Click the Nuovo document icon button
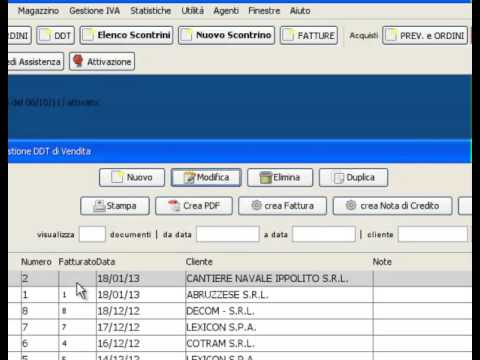Image resolution: width=480 pixels, height=360 pixels. pyautogui.click(x=132, y=177)
